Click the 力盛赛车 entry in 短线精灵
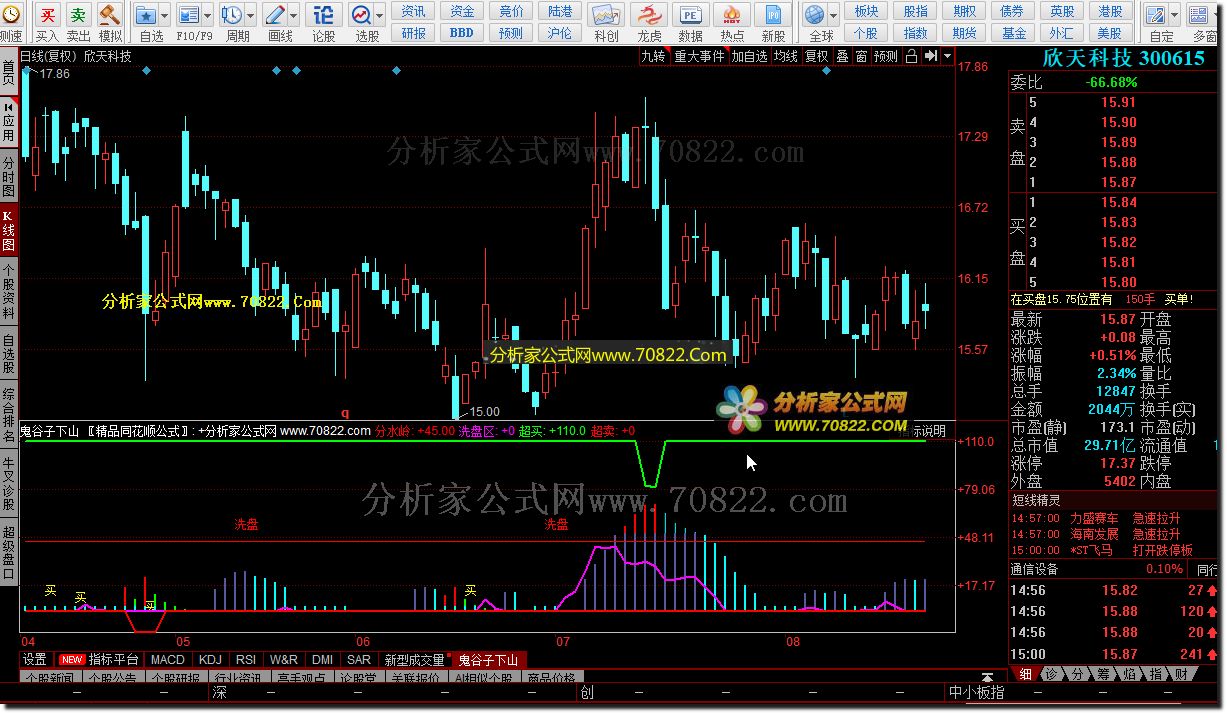Image resolution: width=1227 pixels, height=713 pixels. (x=1096, y=518)
